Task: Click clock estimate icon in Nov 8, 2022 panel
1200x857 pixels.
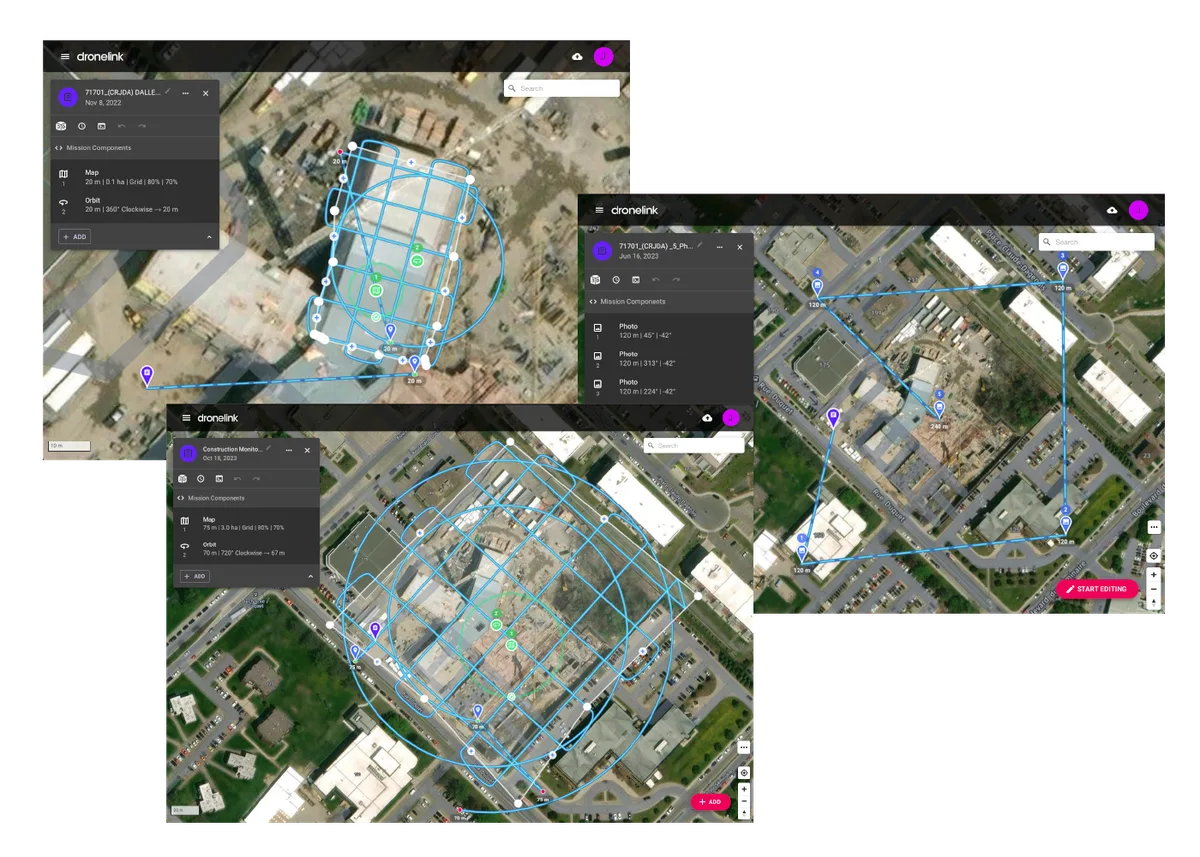Action: pos(81,126)
